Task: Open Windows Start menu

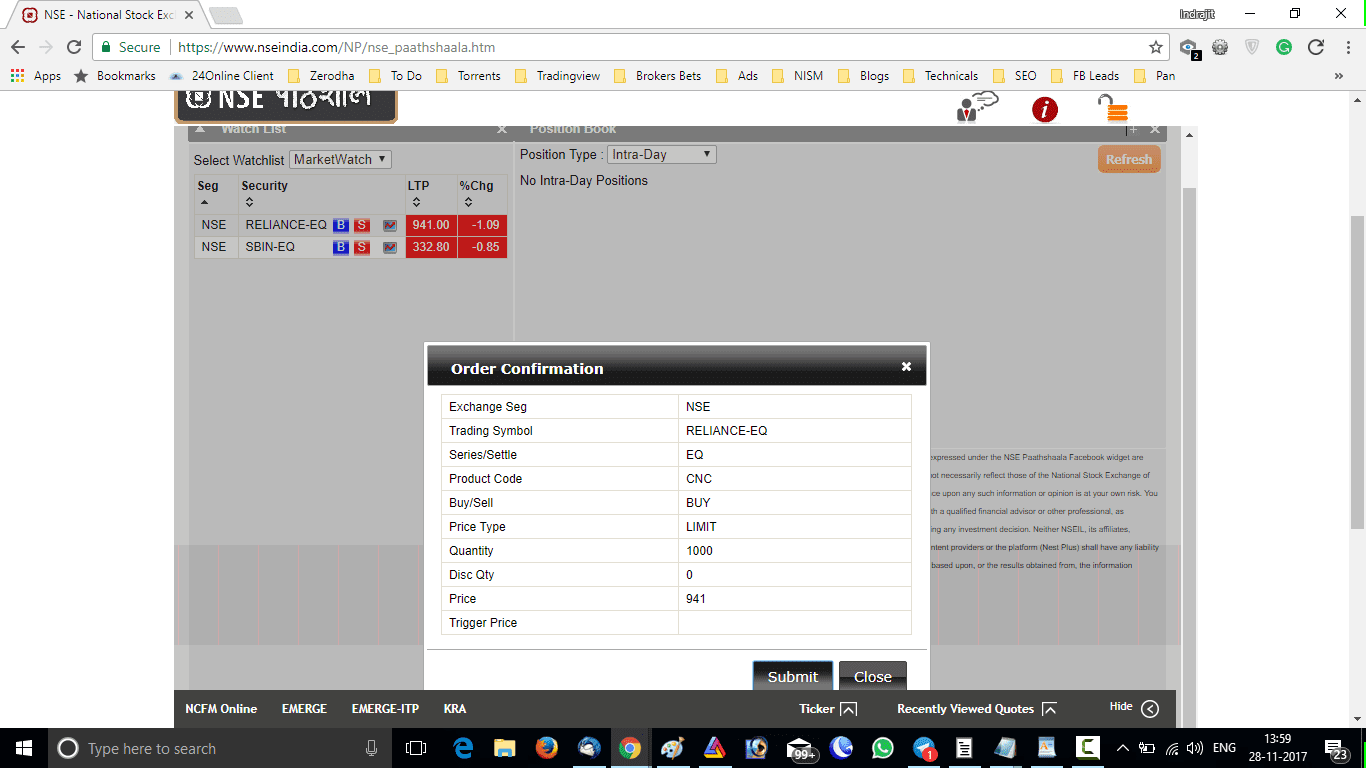Action: (x=23, y=748)
